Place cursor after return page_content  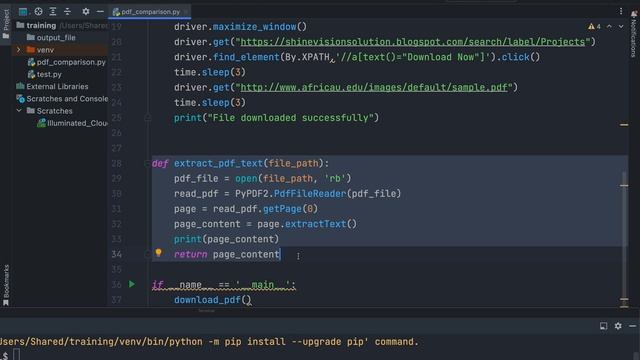(x=281, y=254)
